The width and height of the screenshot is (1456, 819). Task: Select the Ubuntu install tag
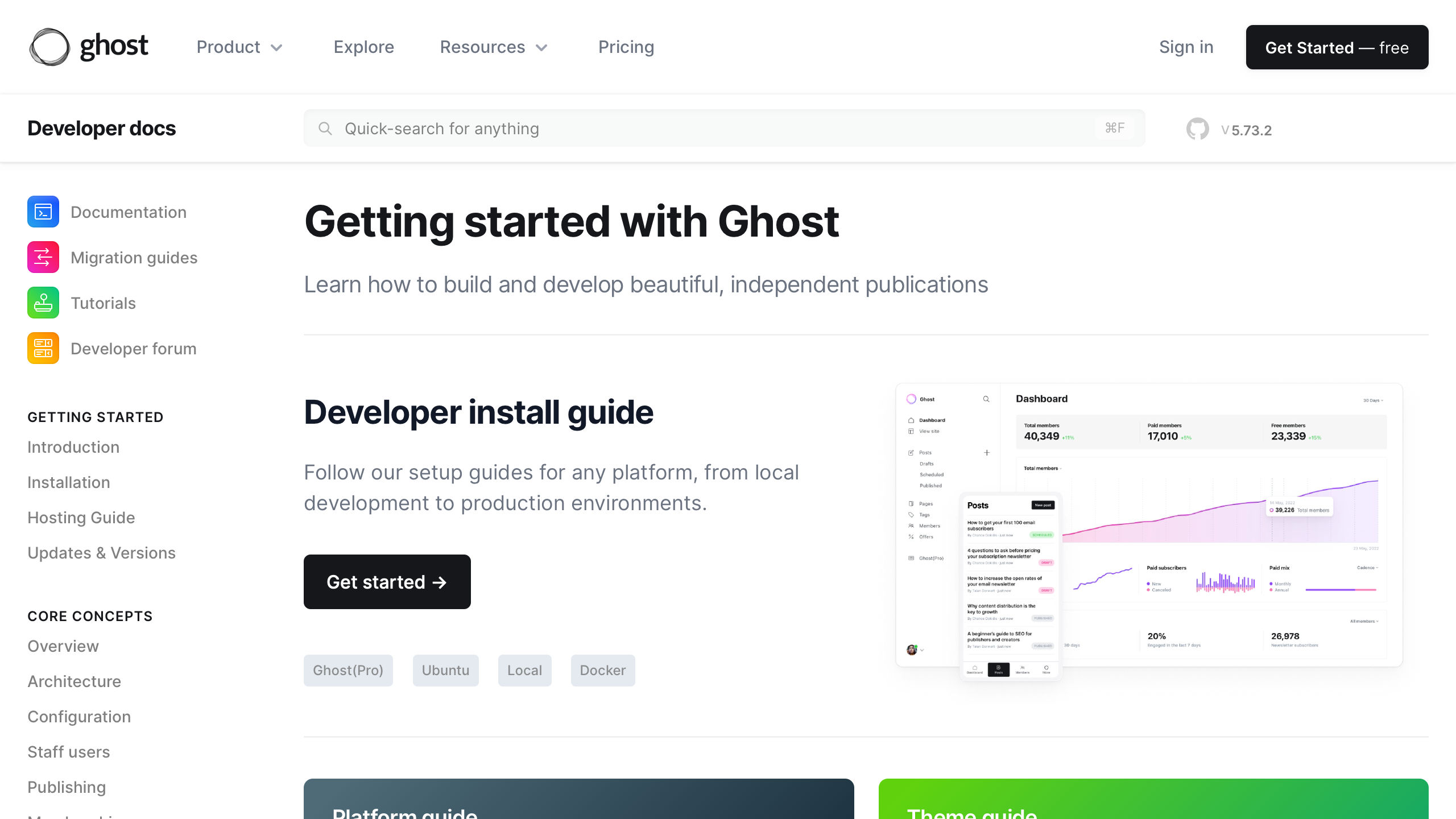[x=445, y=671]
